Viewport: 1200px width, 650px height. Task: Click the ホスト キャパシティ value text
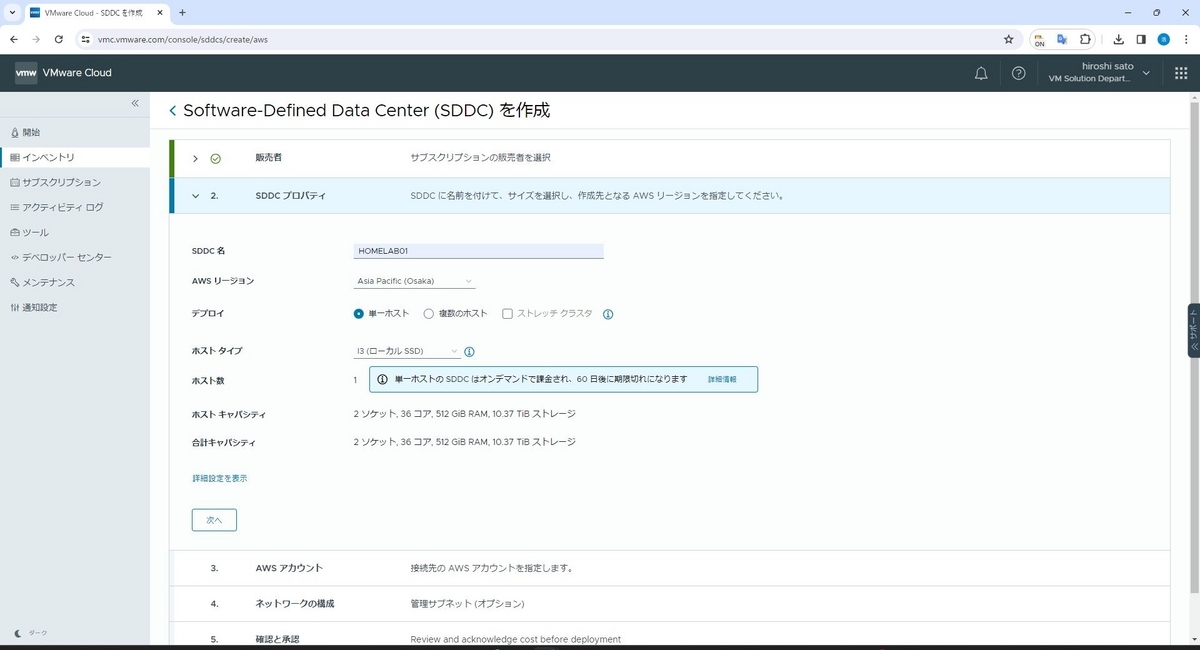tap(465, 413)
